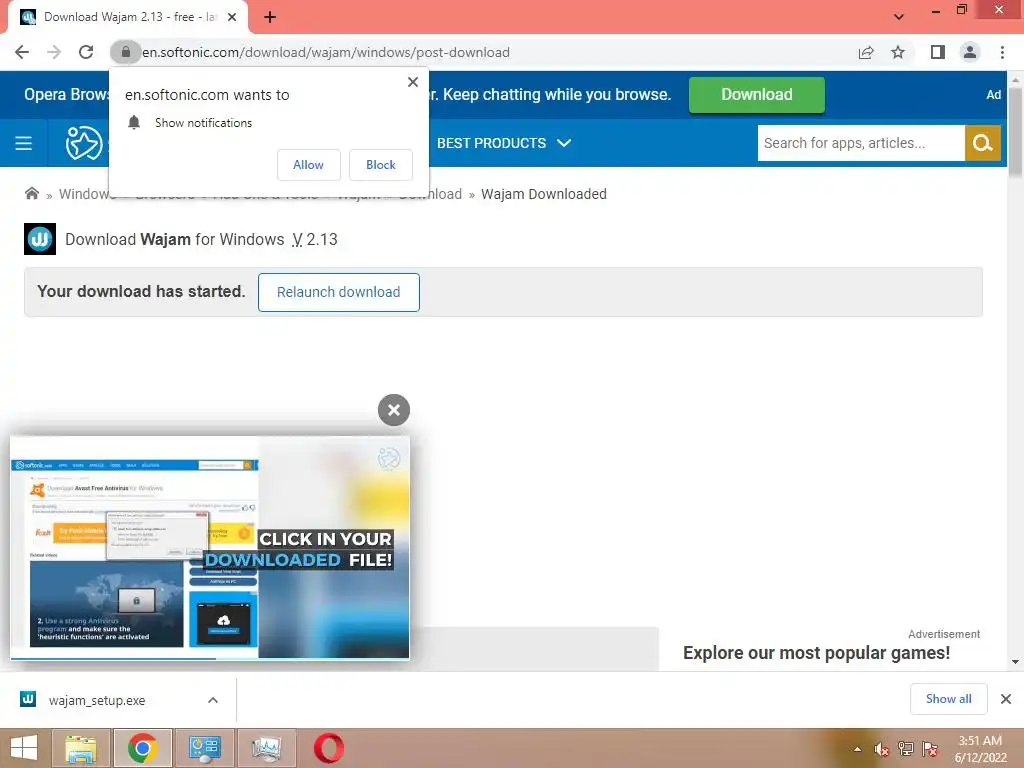1024x768 pixels.
Task: Go back to the previous page
Action: [22, 52]
